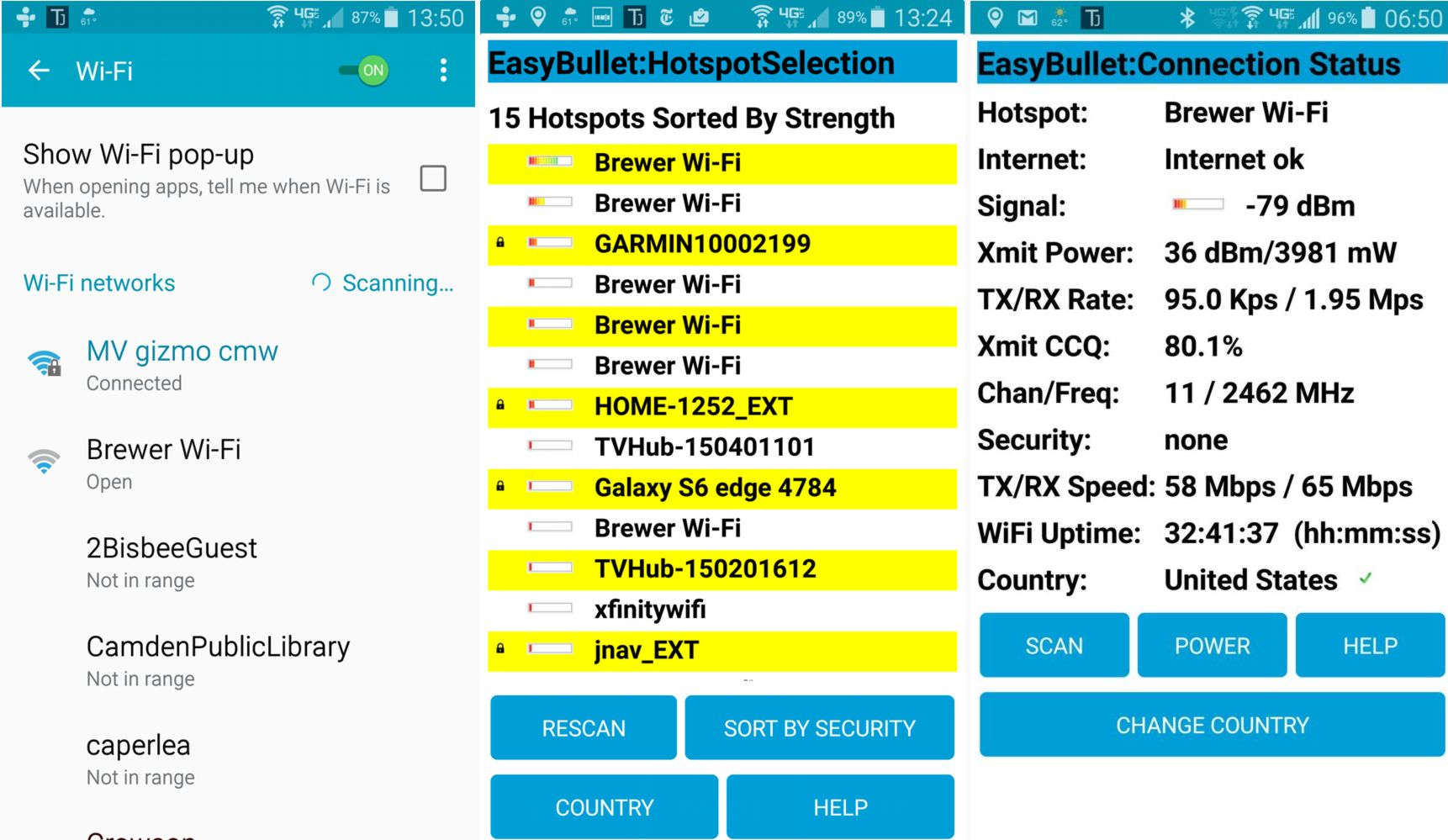Image resolution: width=1448 pixels, height=840 pixels.
Task: Open the Wi-Fi overflow menu dots
Action: (443, 71)
